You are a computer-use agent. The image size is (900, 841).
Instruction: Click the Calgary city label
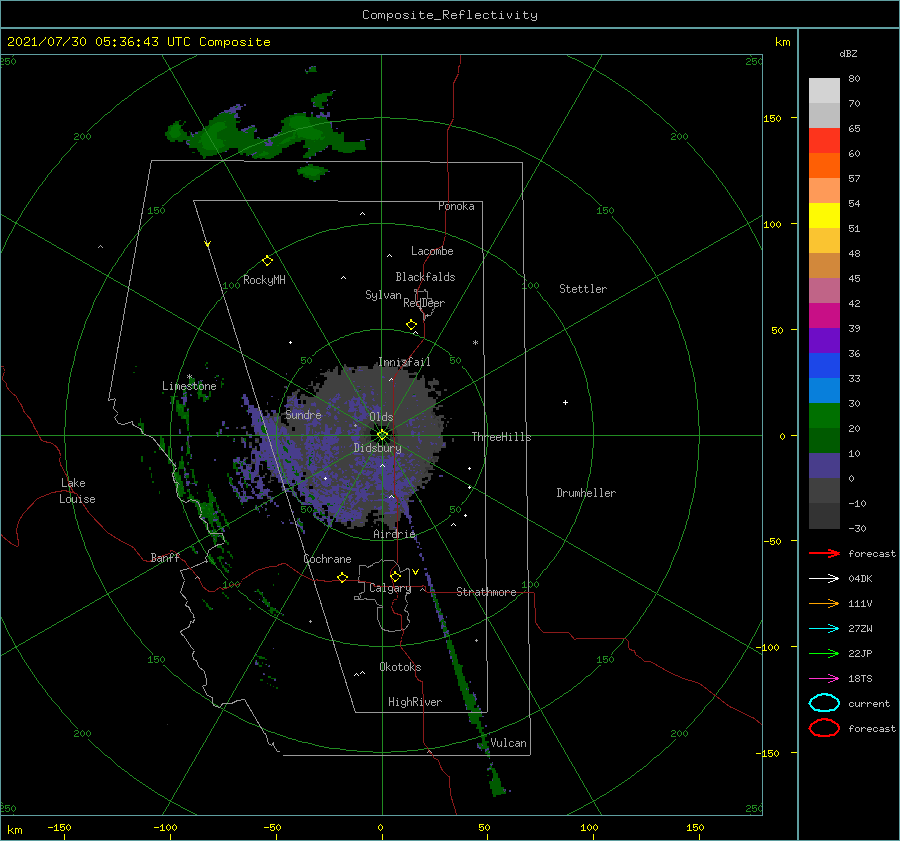click(x=390, y=588)
